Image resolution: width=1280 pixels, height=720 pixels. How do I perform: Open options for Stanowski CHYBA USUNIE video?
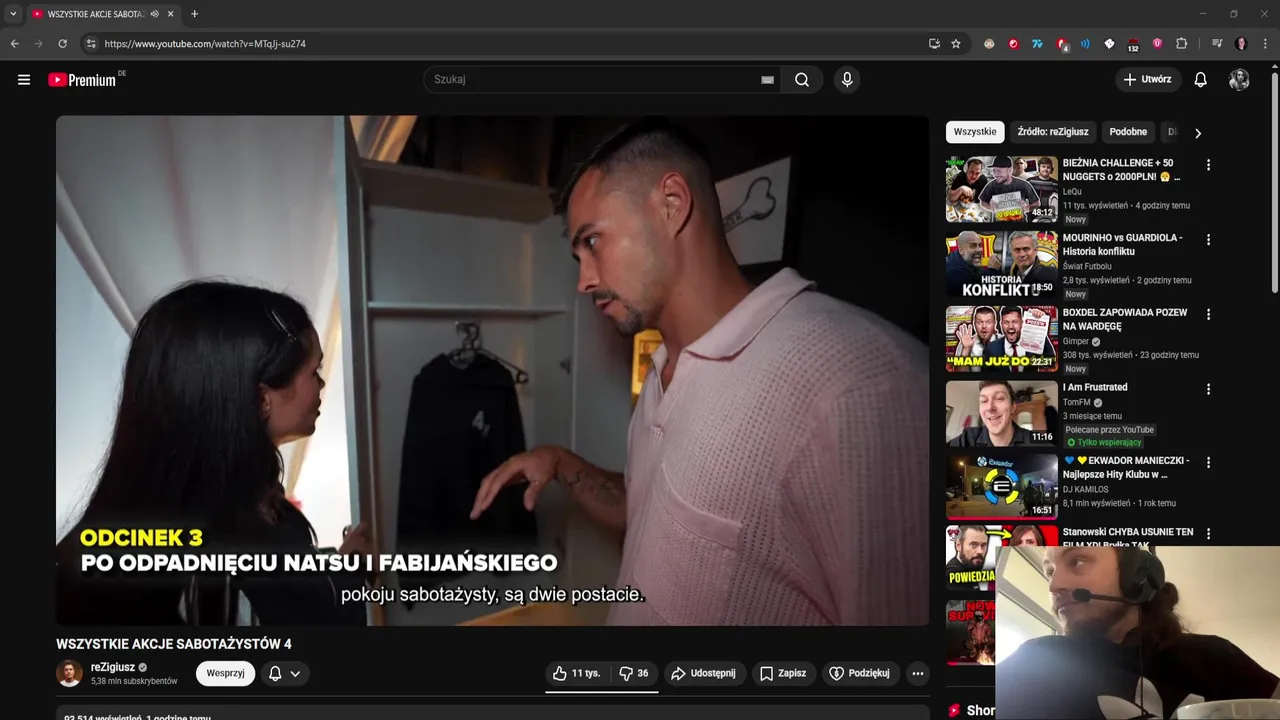(1208, 534)
